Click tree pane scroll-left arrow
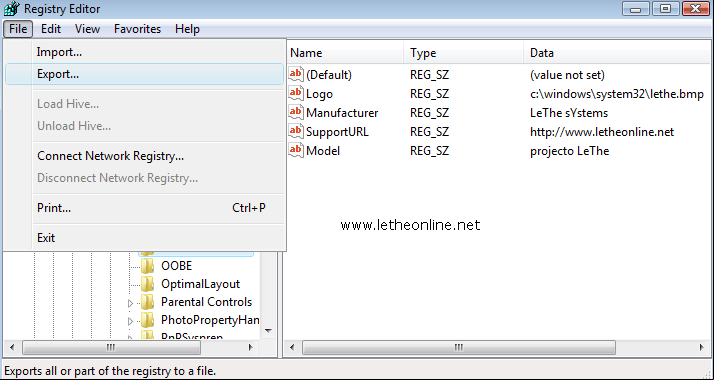 click(12, 348)
